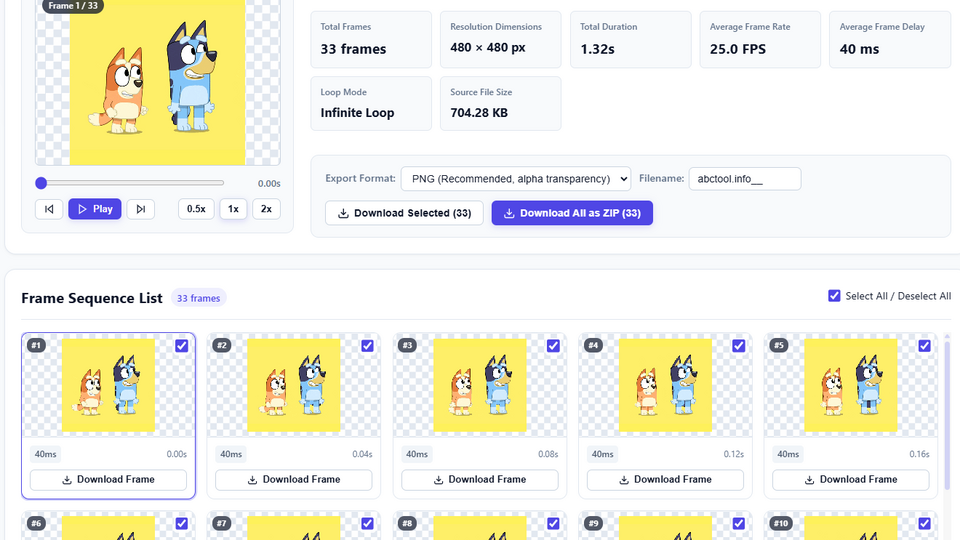Click the Infinite Loop mode value
The width and height of the screenshot is (960, 540).
click(x=358, y=113)
